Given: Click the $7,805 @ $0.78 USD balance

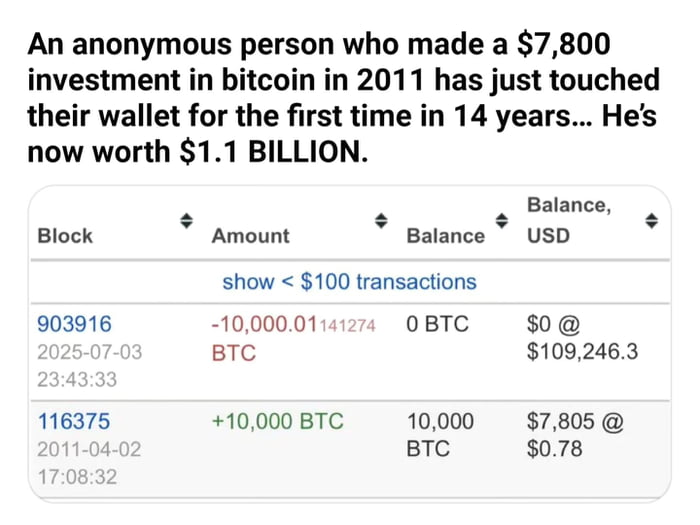Looking at the screenshot, I should point(574,435).
